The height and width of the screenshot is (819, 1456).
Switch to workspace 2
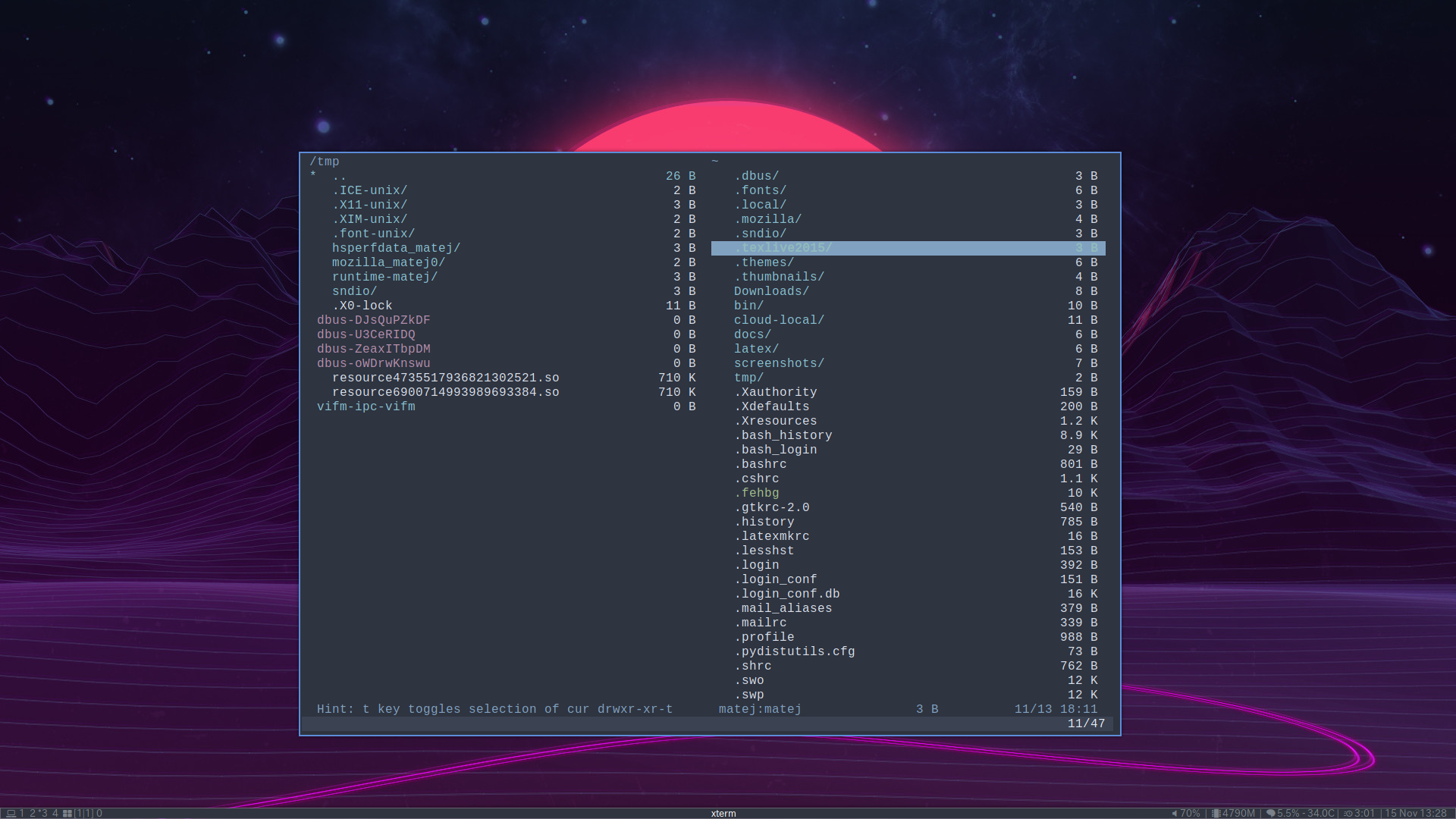pos(33,813)
